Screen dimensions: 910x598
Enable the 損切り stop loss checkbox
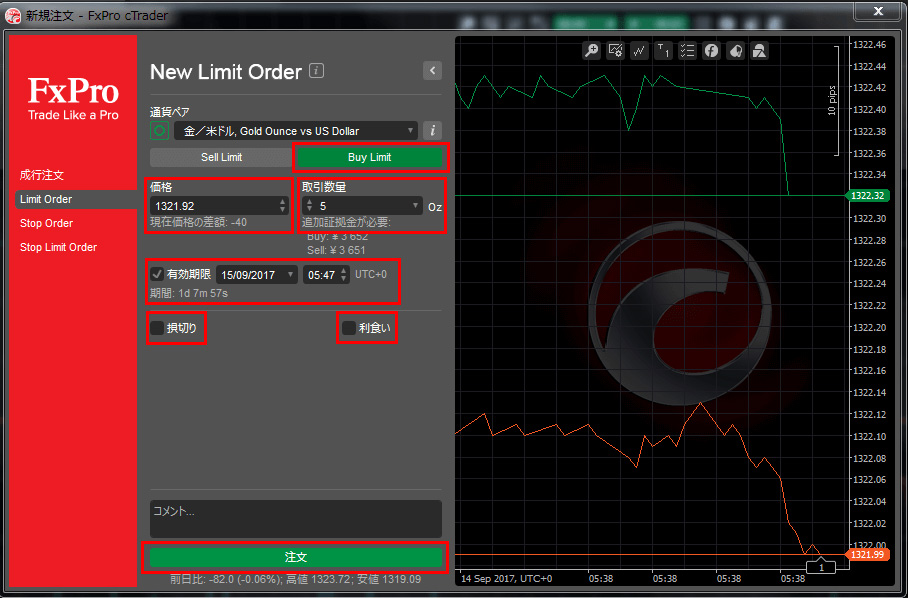click(157, 328)
